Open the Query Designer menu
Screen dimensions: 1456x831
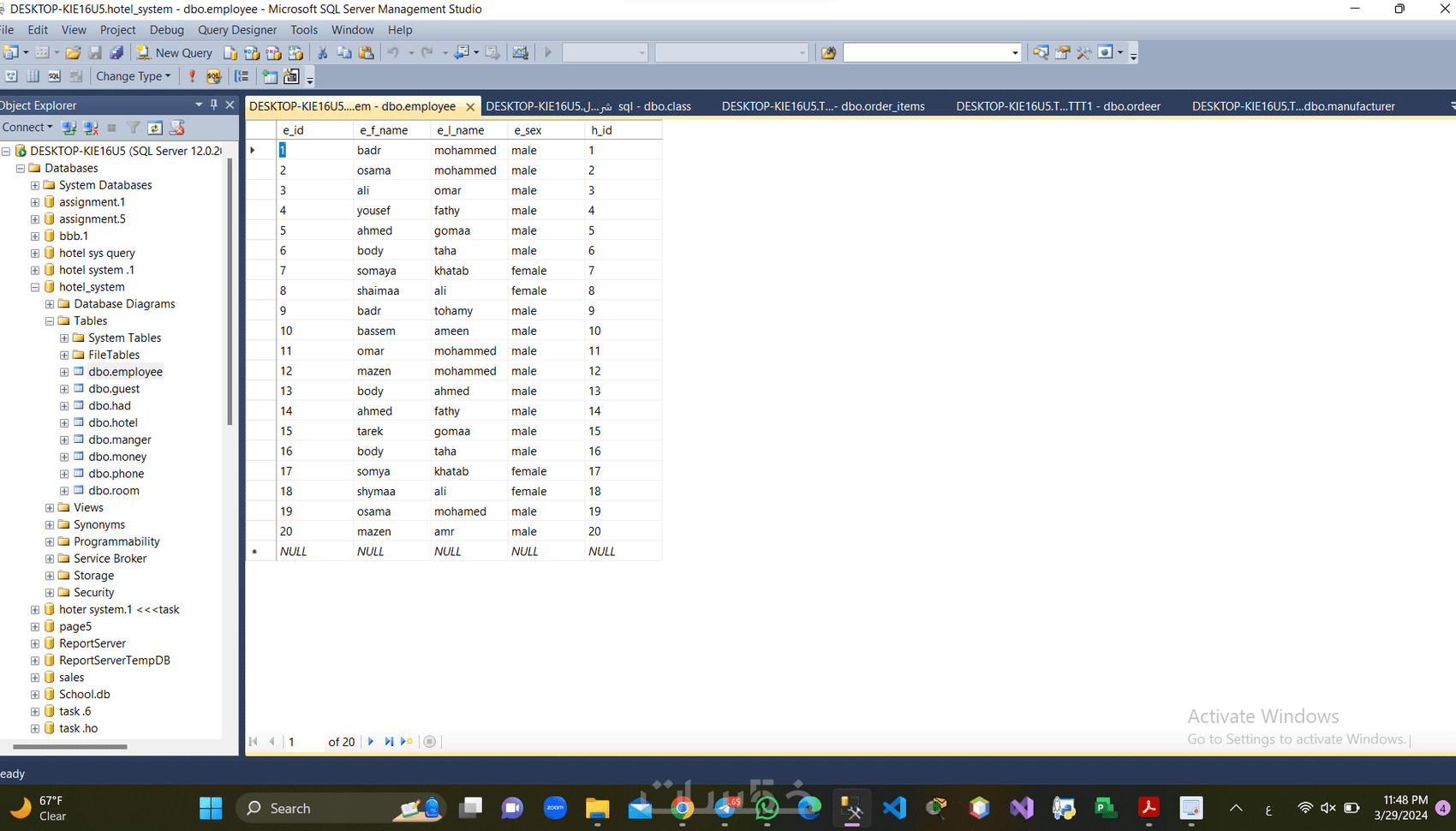point(237,30)
